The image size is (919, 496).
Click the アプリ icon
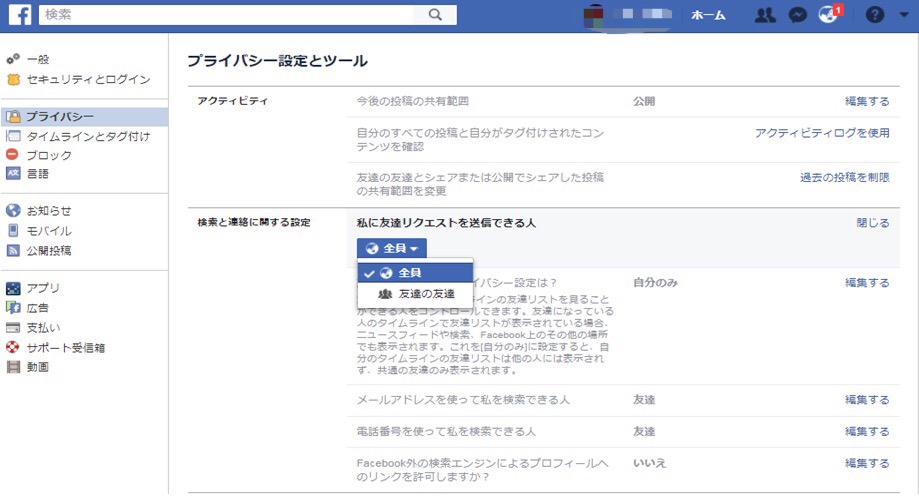pos(13,288)
